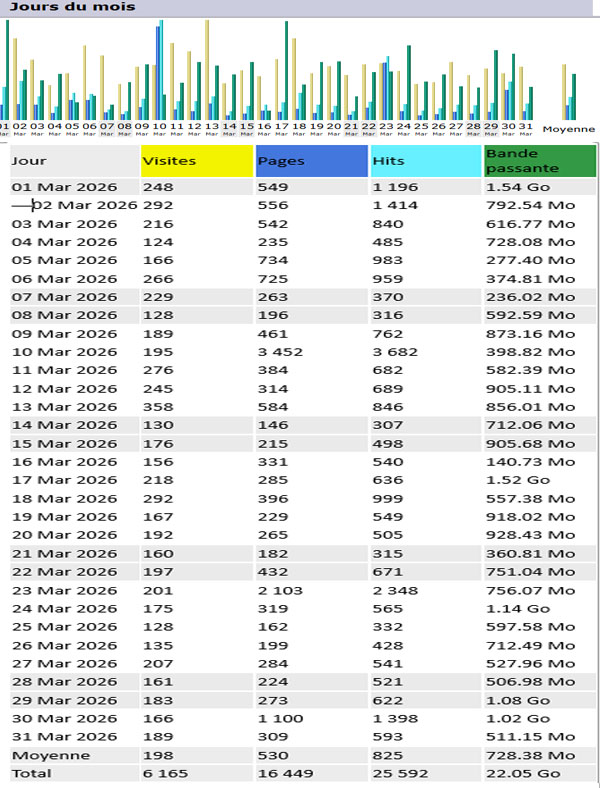Click the 358 visits value
Viewport: 600px width, 788px height.
[158, 407]
